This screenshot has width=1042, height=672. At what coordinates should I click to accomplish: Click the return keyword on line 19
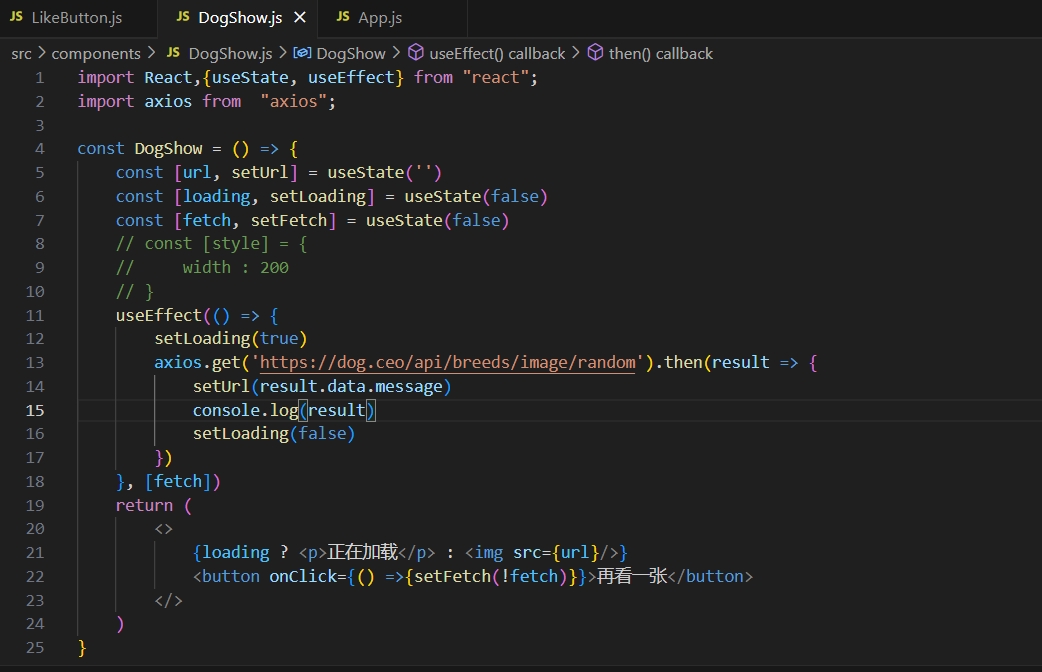coord(144,506)
